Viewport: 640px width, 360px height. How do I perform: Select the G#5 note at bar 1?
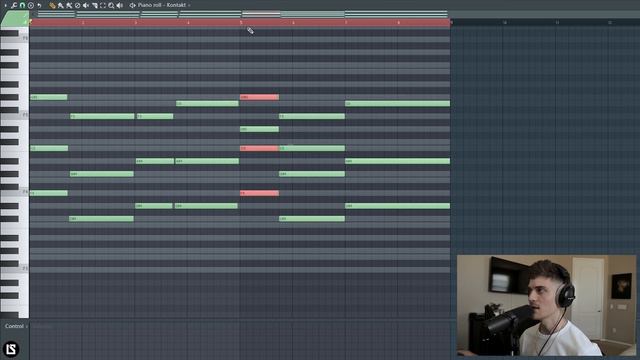pyautogui.click(x=49, y=97)
